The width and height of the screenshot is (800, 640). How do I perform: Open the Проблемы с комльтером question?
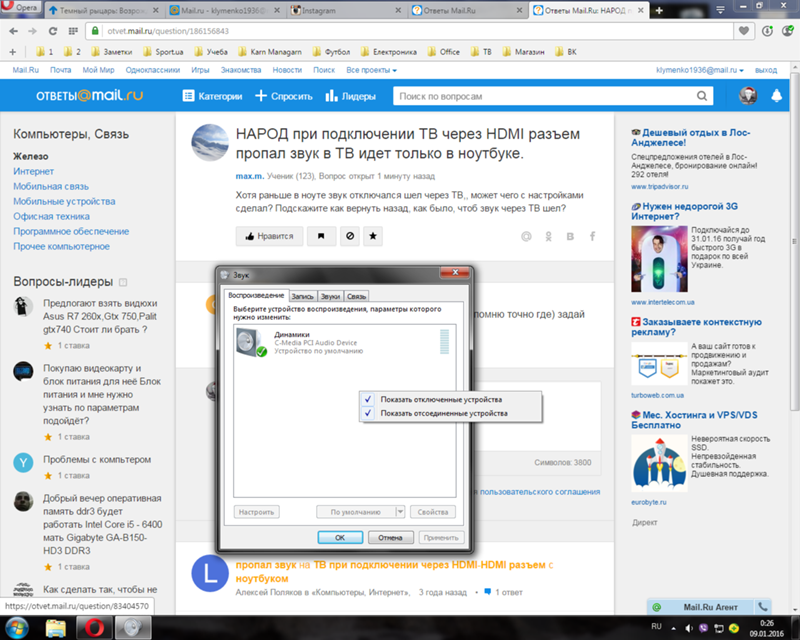coord(97,459)
